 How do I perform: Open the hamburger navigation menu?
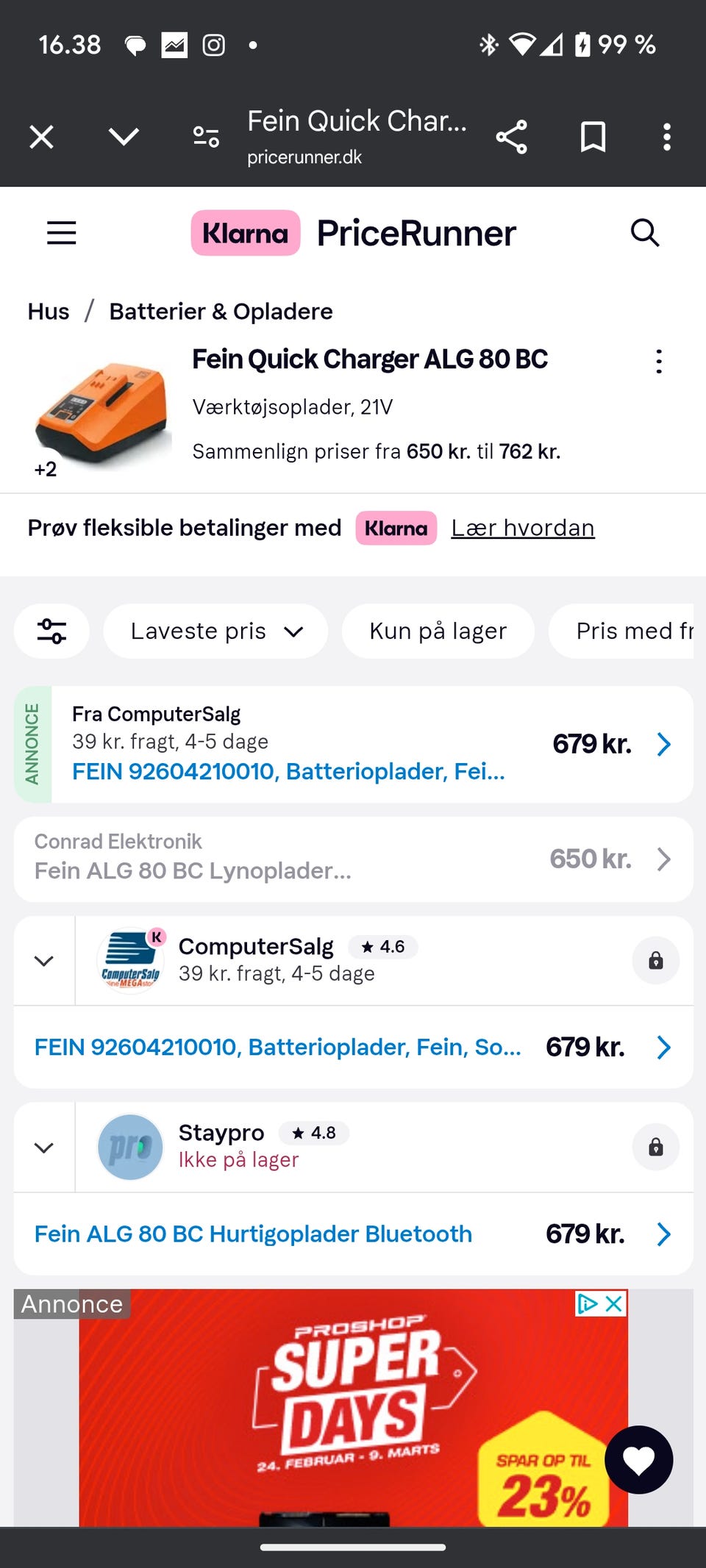(62, 233)
